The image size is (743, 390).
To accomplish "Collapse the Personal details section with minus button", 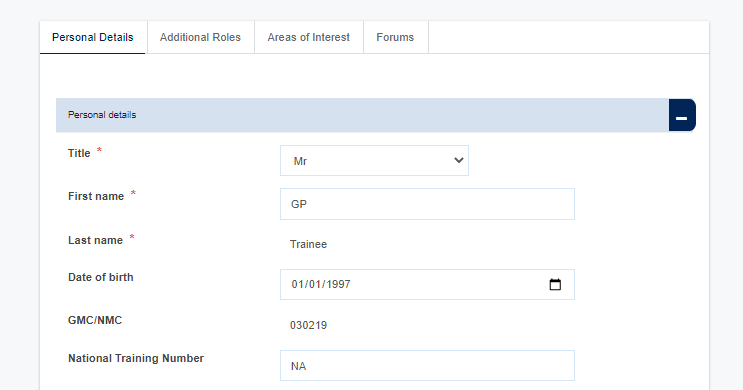I will [x=682, y=115].
